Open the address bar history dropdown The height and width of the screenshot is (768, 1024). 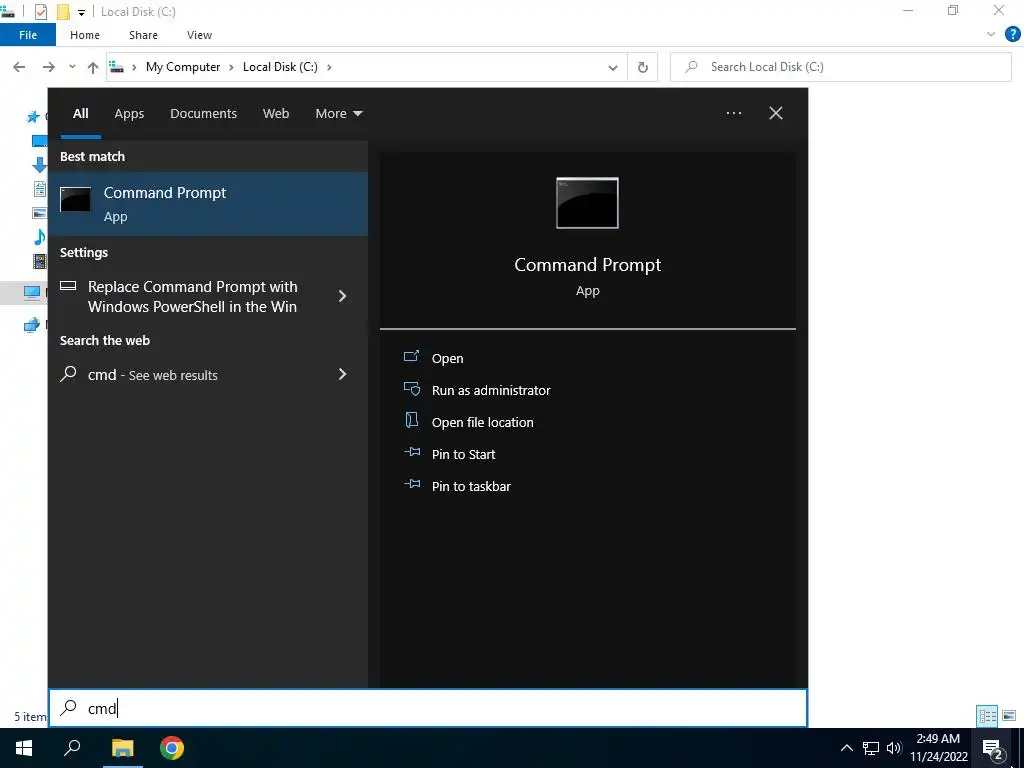pyautogui.click(x=613, y=67)
